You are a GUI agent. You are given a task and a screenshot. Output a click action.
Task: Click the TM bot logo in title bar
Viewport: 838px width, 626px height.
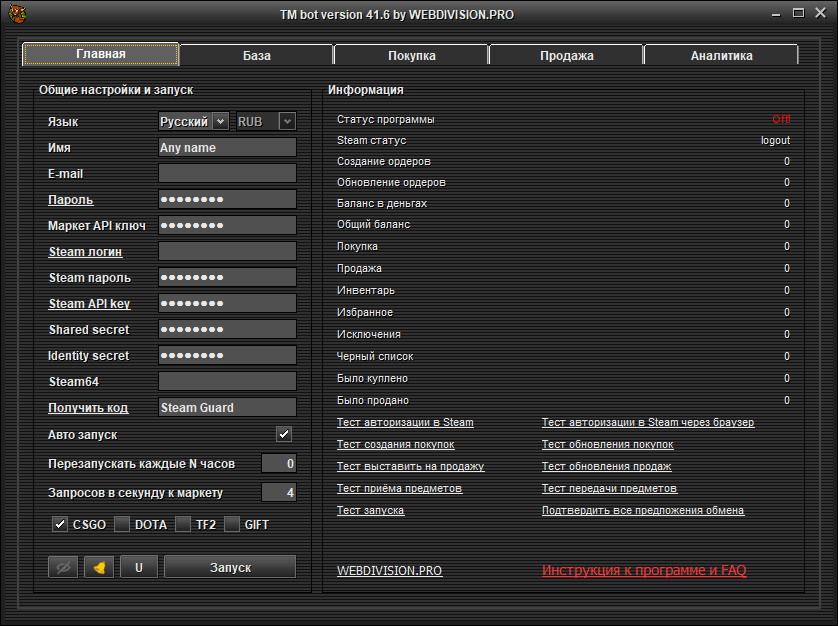coord(16,15)
